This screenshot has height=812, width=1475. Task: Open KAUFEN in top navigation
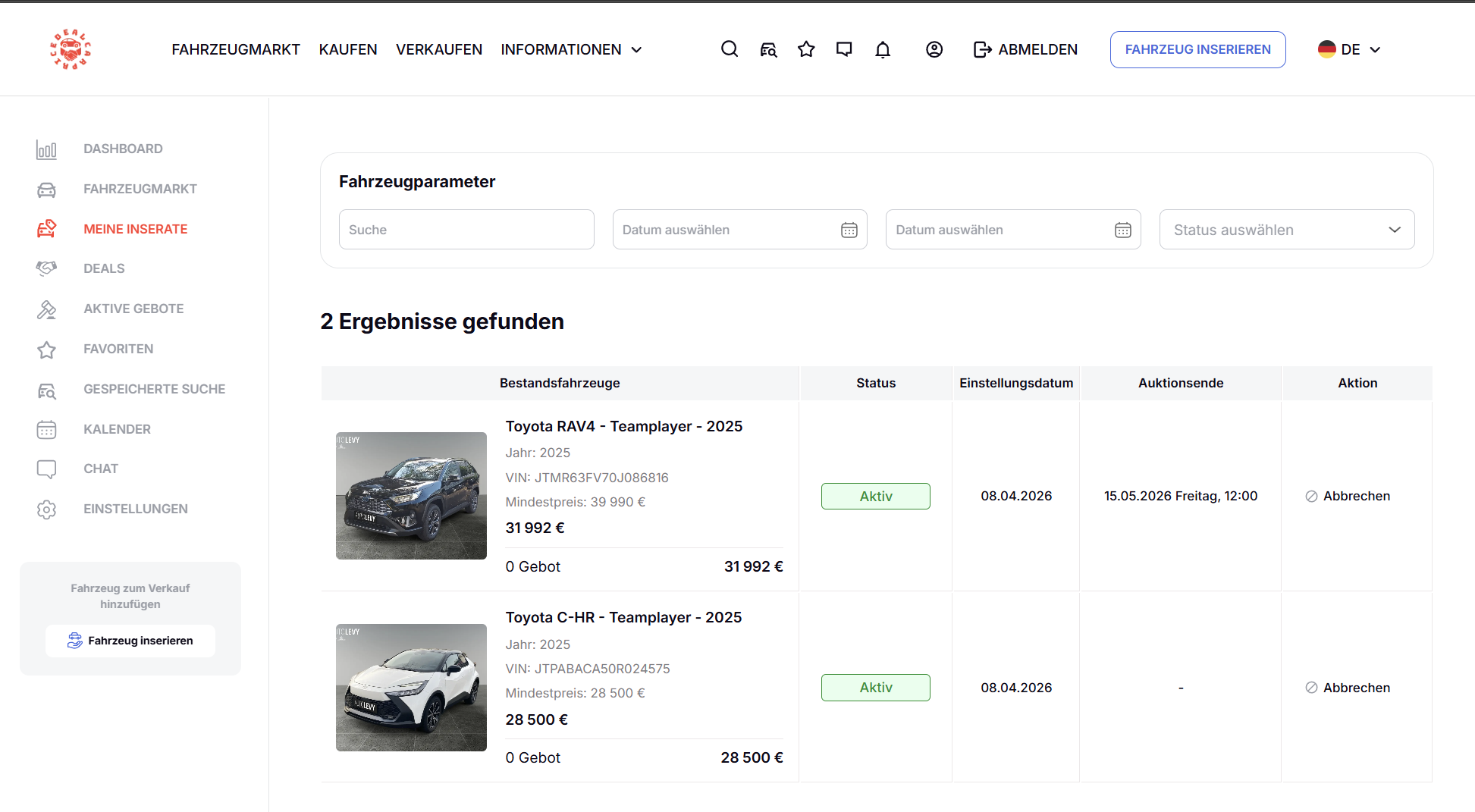(348, 49)
